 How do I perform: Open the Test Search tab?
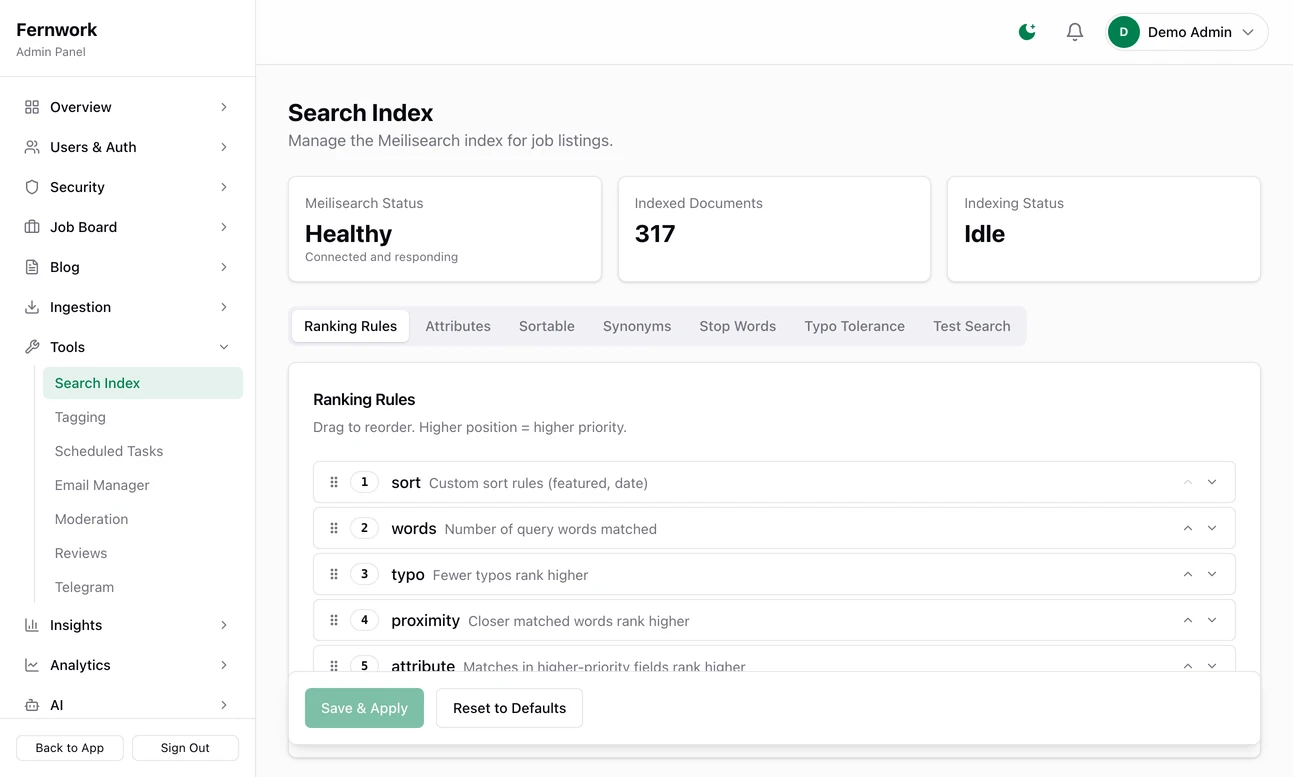[x=972, y=326]
